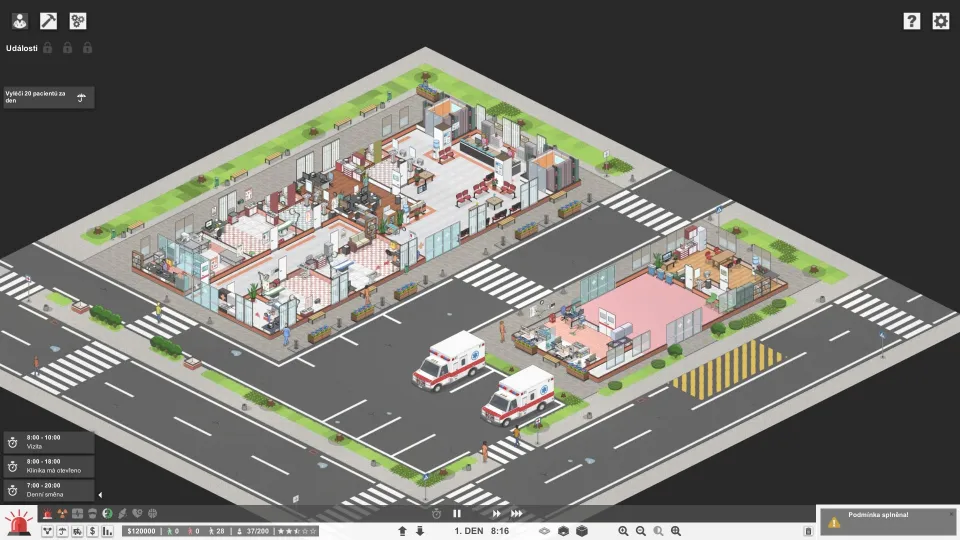960x540 pixels.
Task: Click the zoom in magnifier icon
Action: (623, 531)
